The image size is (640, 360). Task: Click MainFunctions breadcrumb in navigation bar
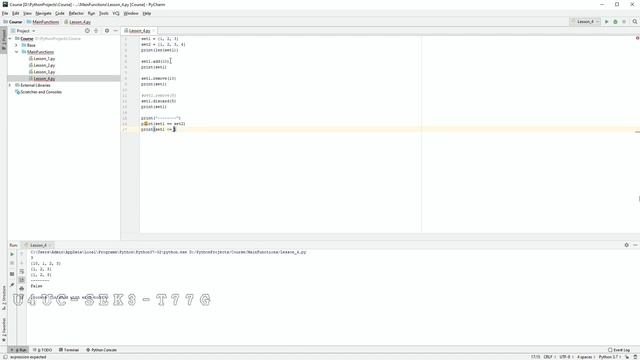point(43,22)
